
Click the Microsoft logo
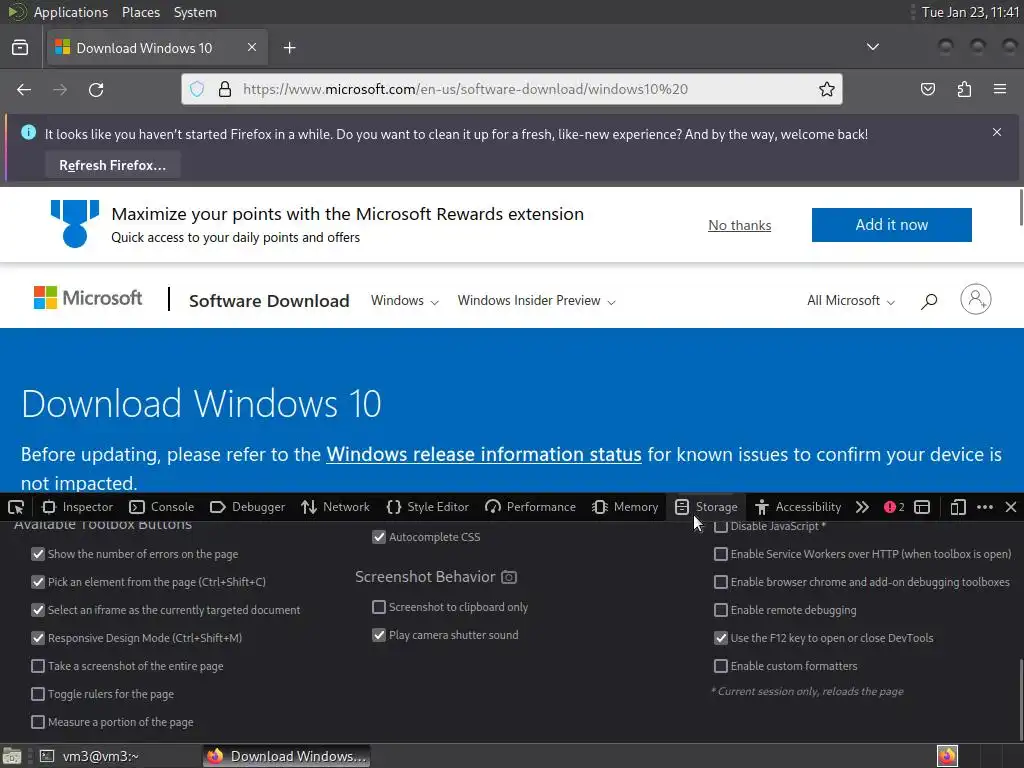pos(88,298)
